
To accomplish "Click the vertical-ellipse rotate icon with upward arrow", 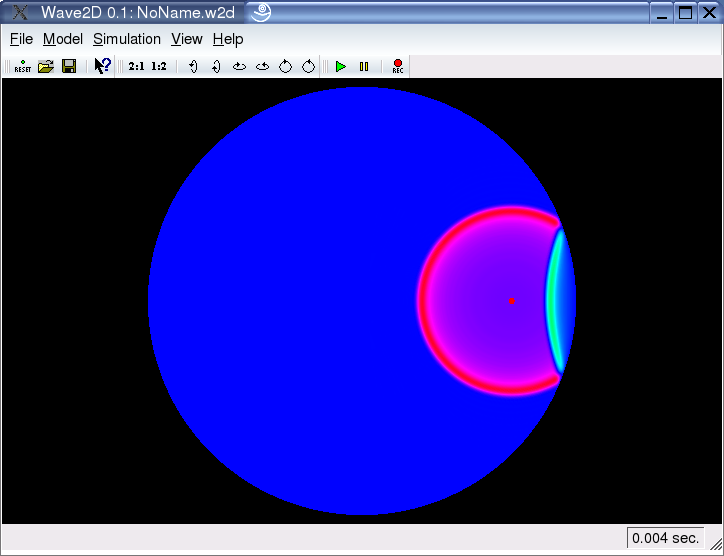I will click(x=193, y=67).
